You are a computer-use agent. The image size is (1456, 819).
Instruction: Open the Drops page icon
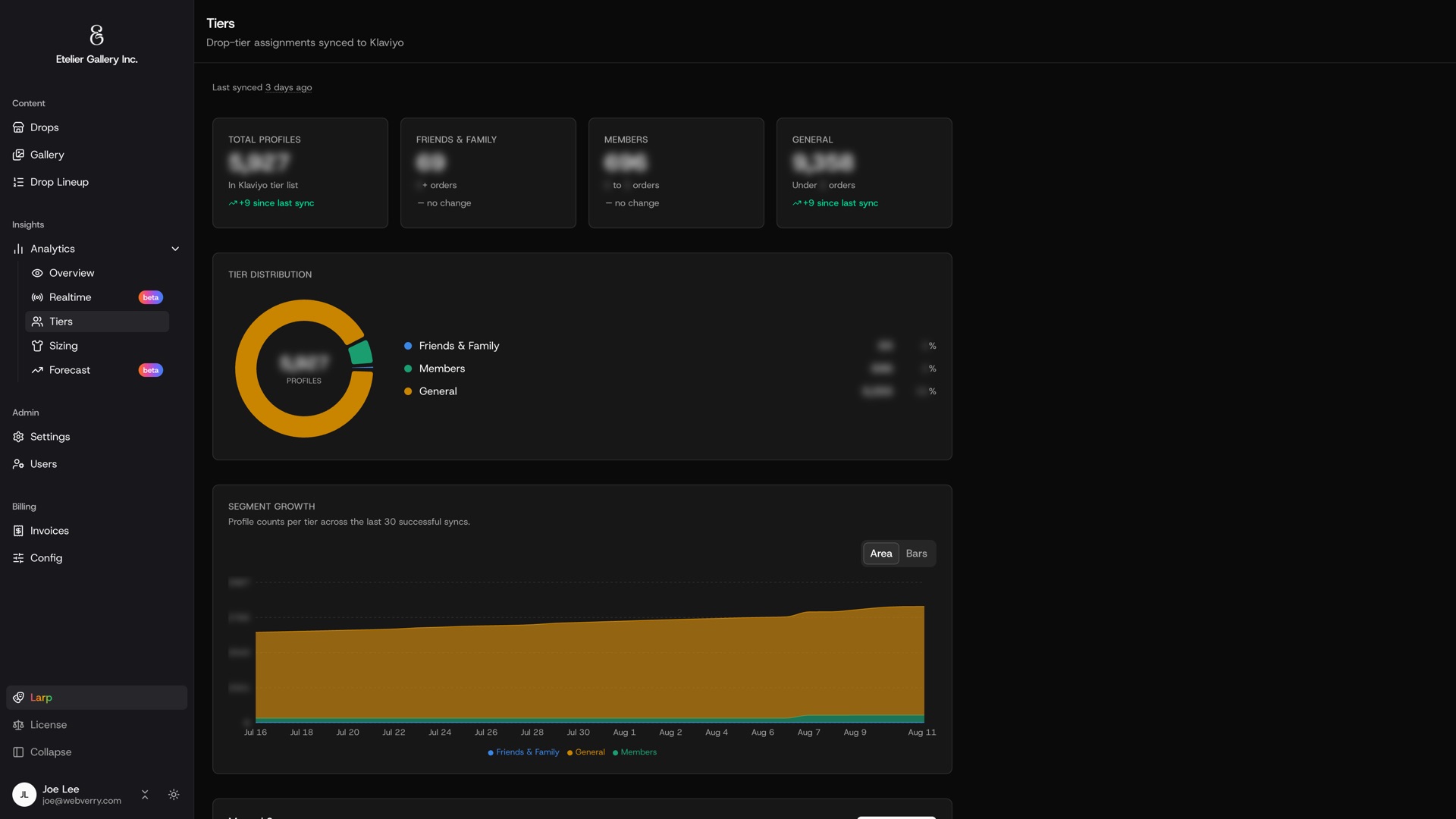(18, 127)
